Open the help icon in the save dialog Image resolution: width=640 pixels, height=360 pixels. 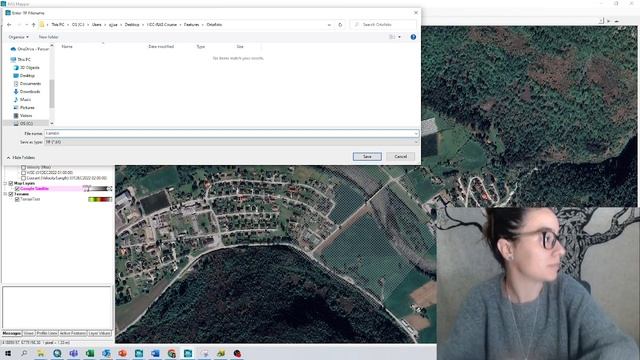coord(413,37)
